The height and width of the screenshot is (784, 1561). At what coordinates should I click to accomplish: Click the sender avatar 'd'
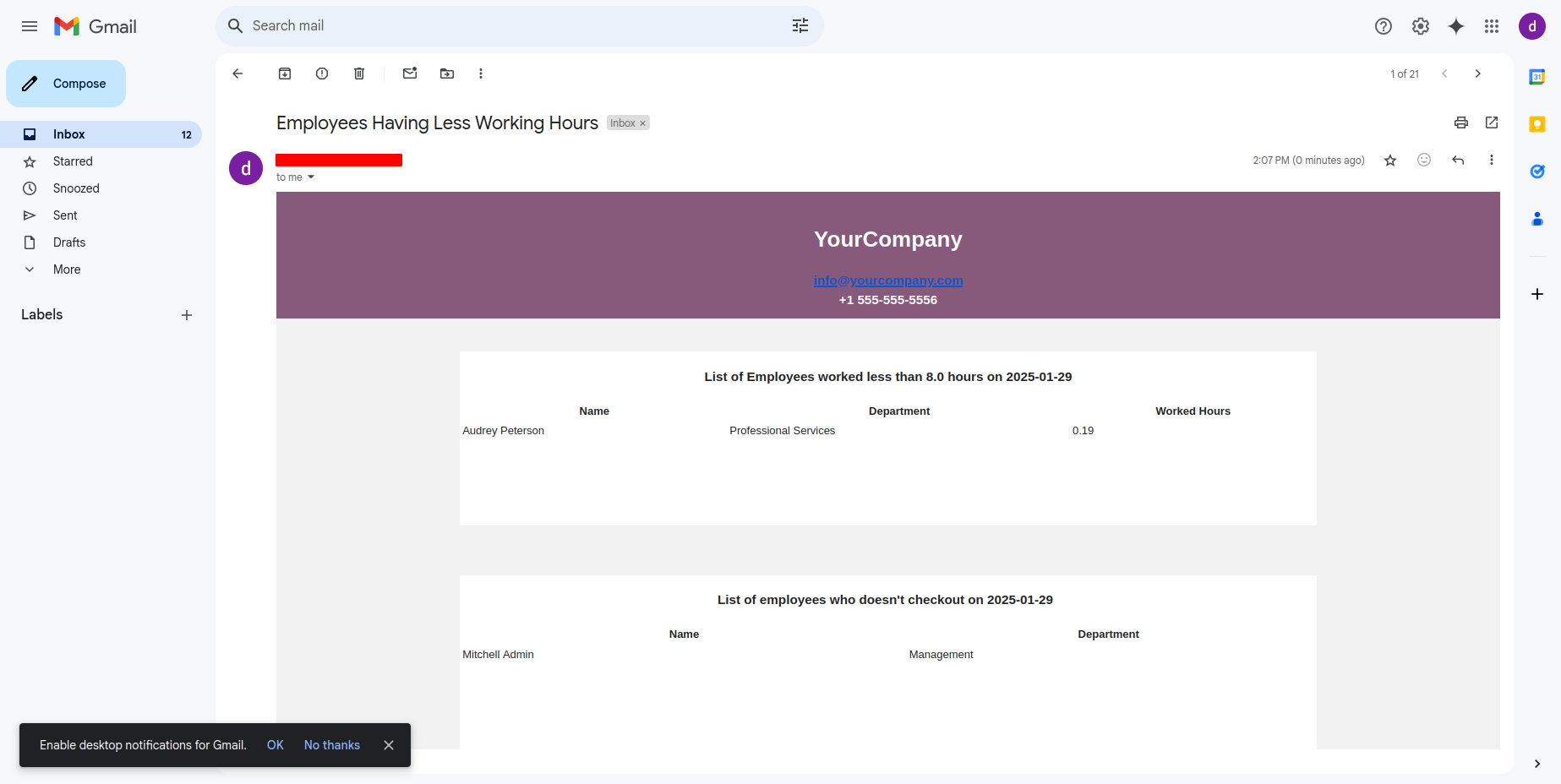[246, 168]
